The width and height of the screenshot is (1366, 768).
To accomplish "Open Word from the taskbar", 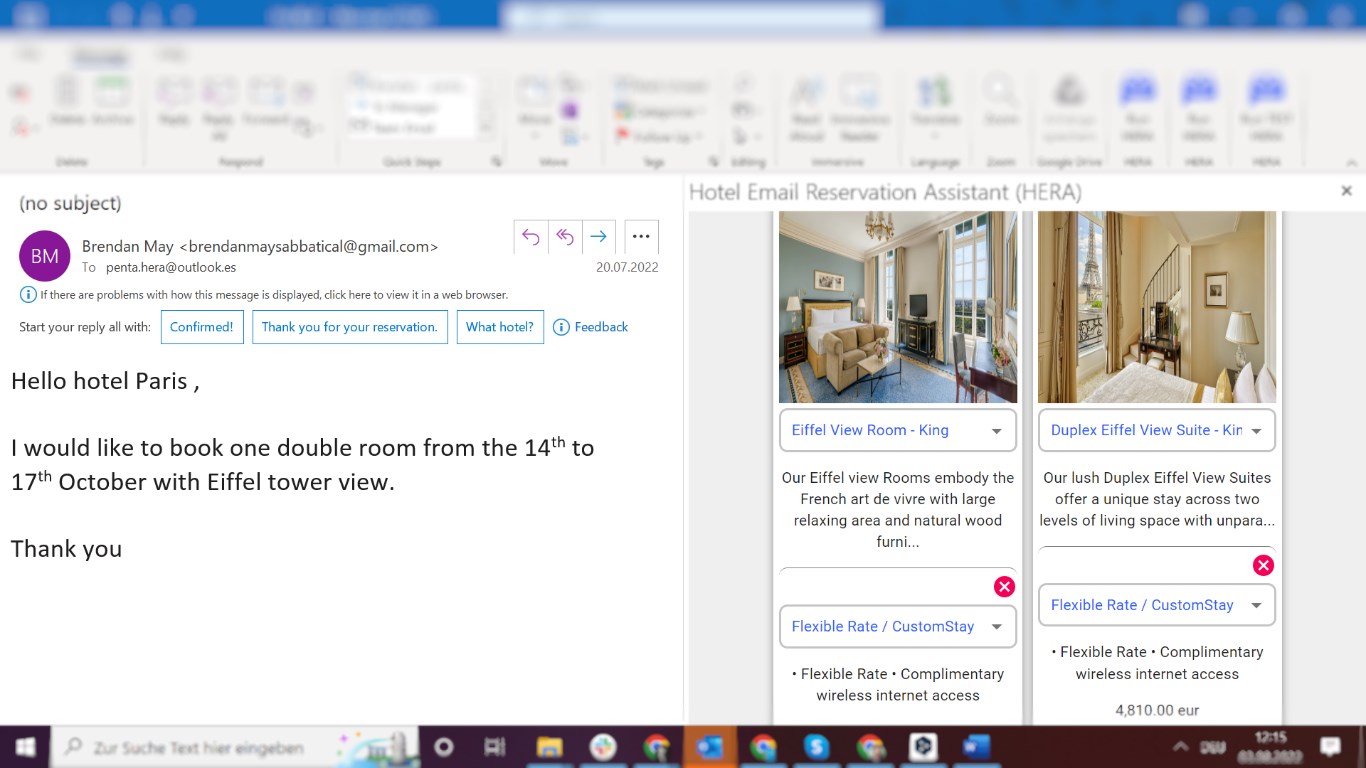I will coord(976,747).
